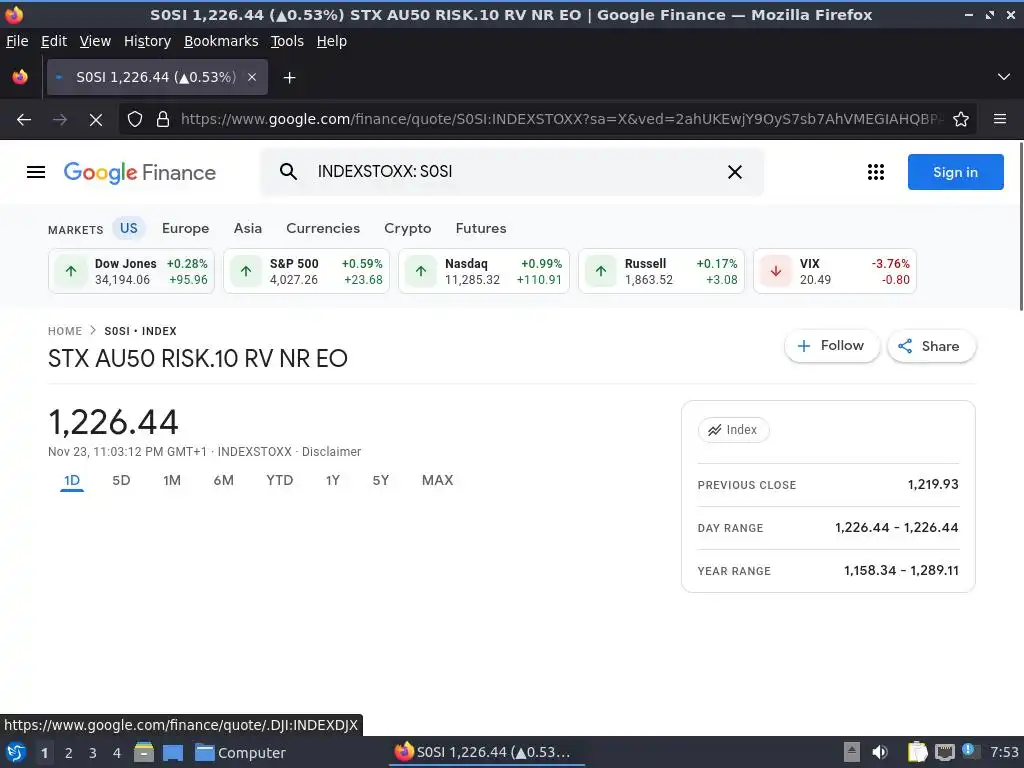
Task: Select the Europe markets tab
Action: coord(185,229)
